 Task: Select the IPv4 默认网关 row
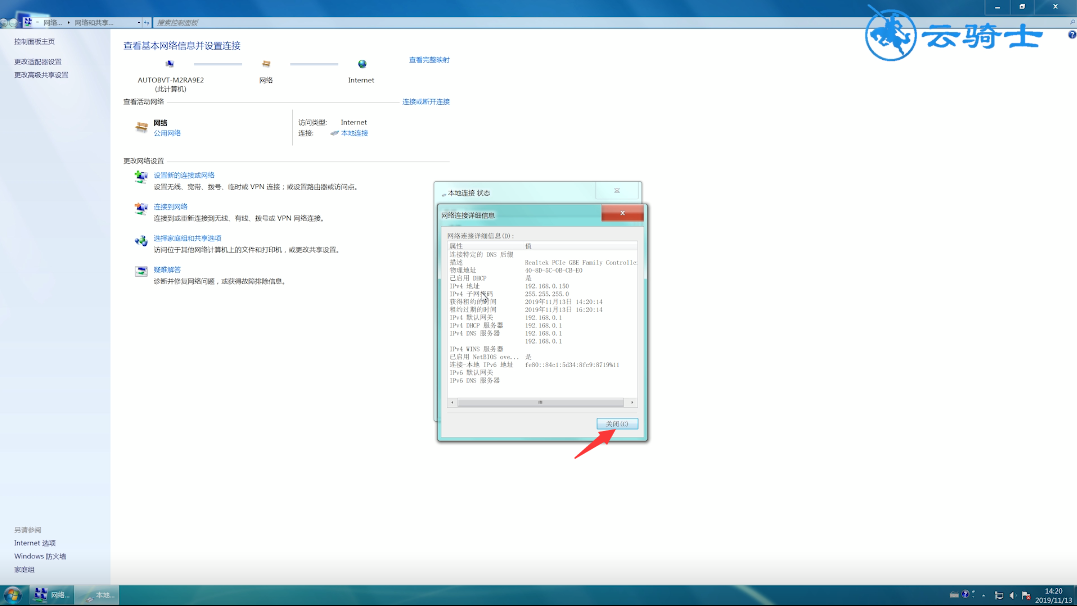tap(542, 317)
